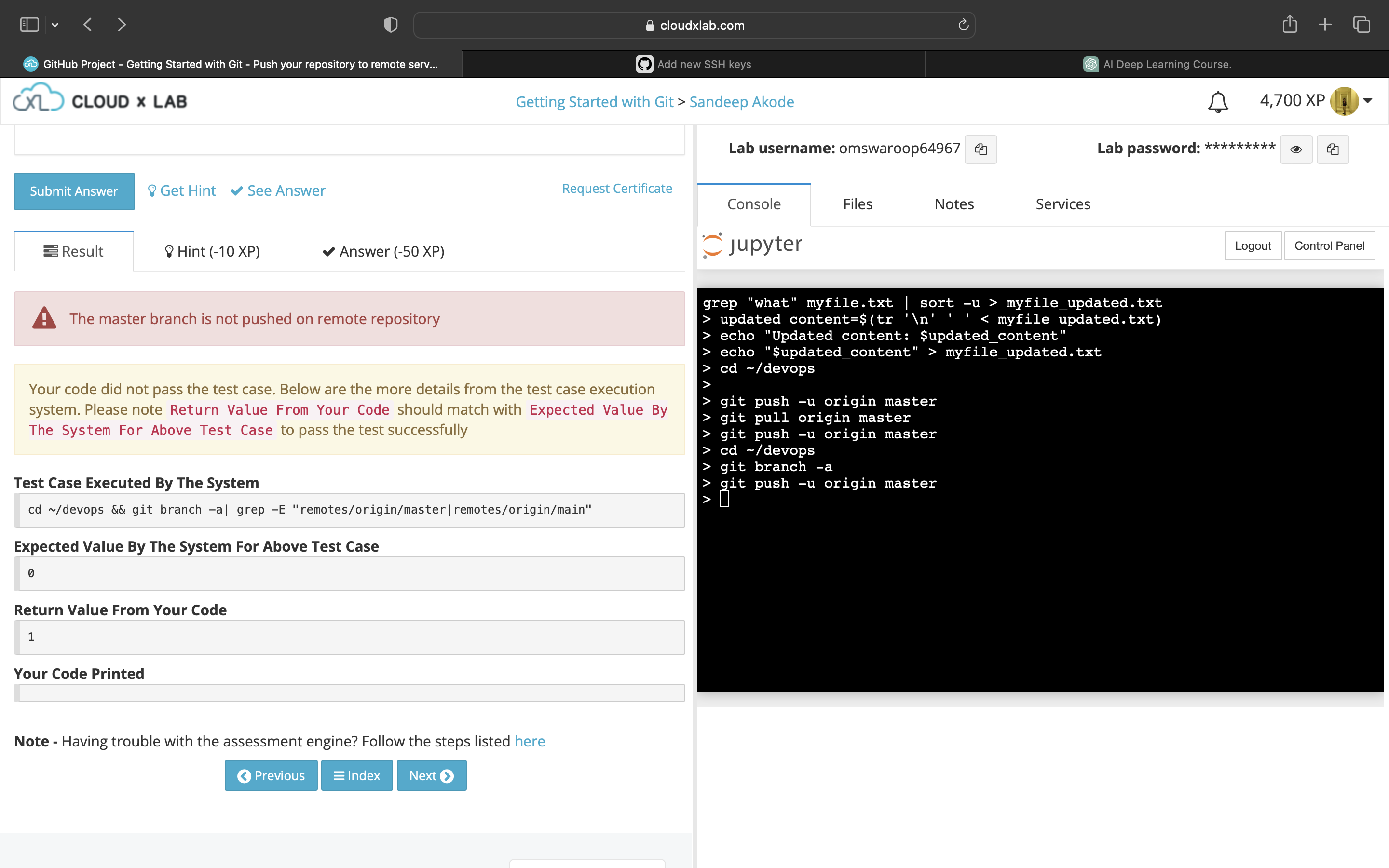Screen dimensions: 1389x868
Task: Select the Result tab
Action: click(73, 251)
